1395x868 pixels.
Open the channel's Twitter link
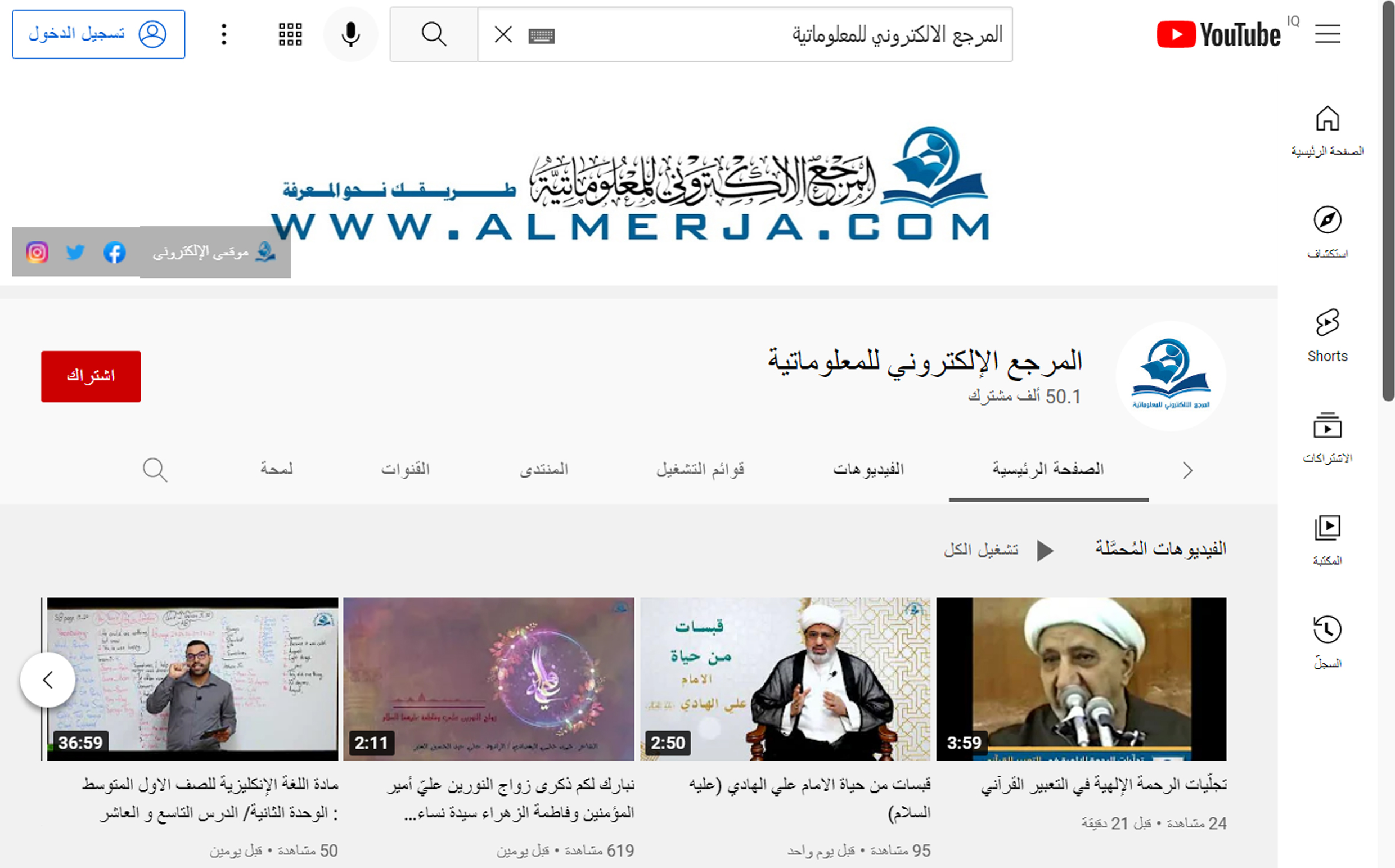(75, 252)
